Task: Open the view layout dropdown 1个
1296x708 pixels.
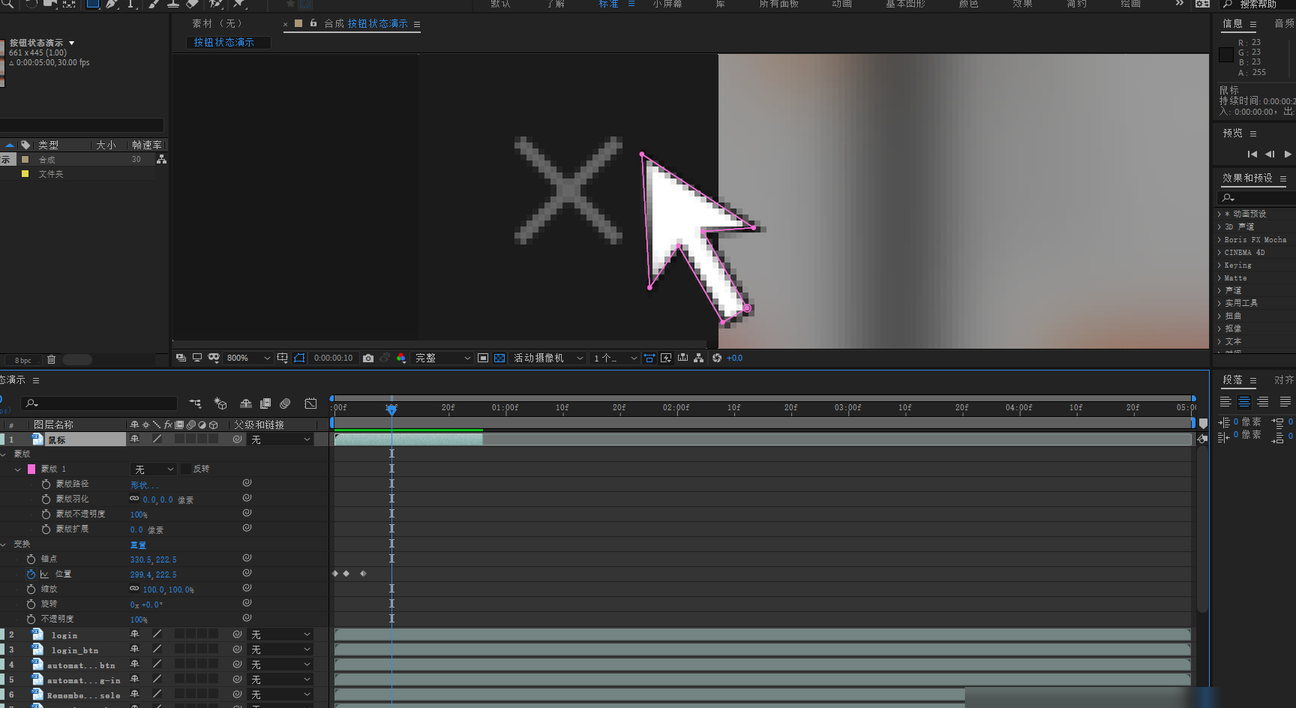Action: coord(615,358)
